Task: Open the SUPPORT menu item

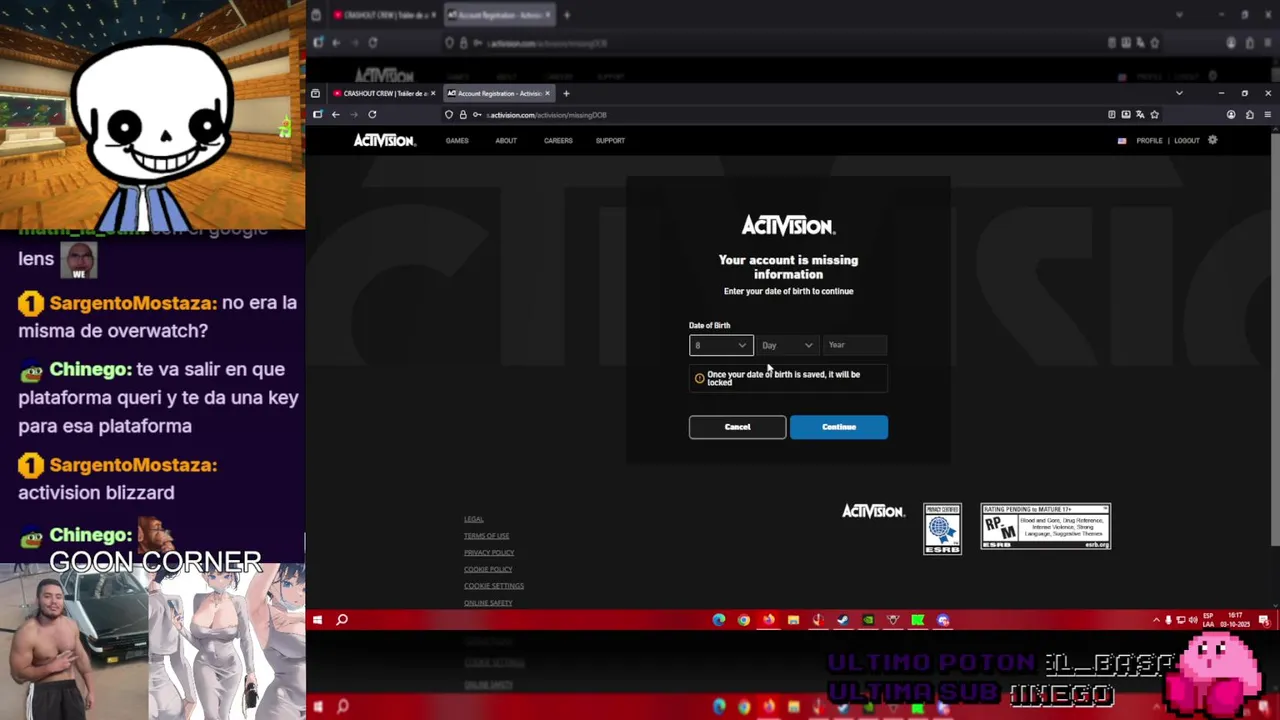Action: (x=610, y=141)
